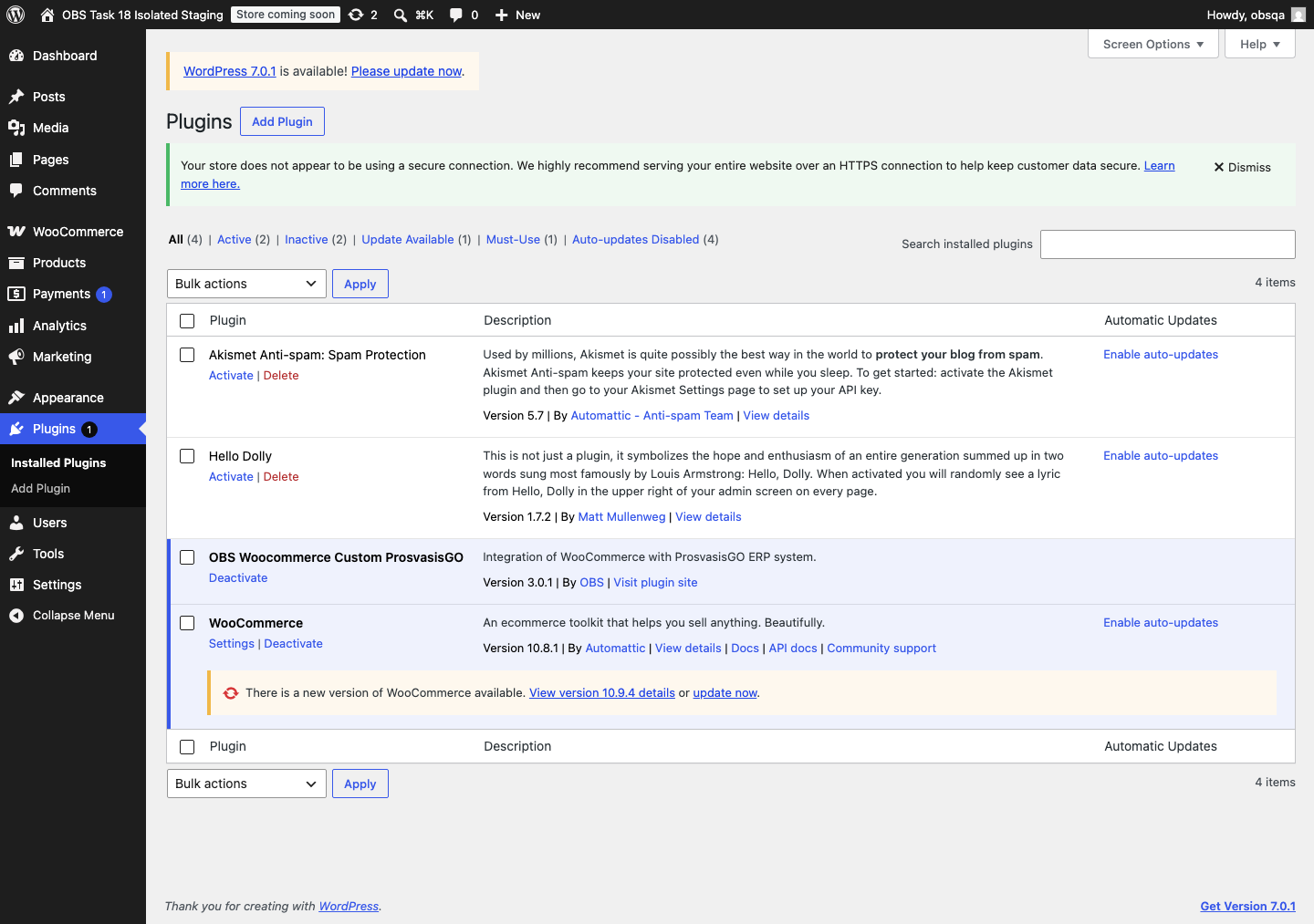Open the search command palette icon
This screenshot has height=924, width=1314.
tap(401, 15)
